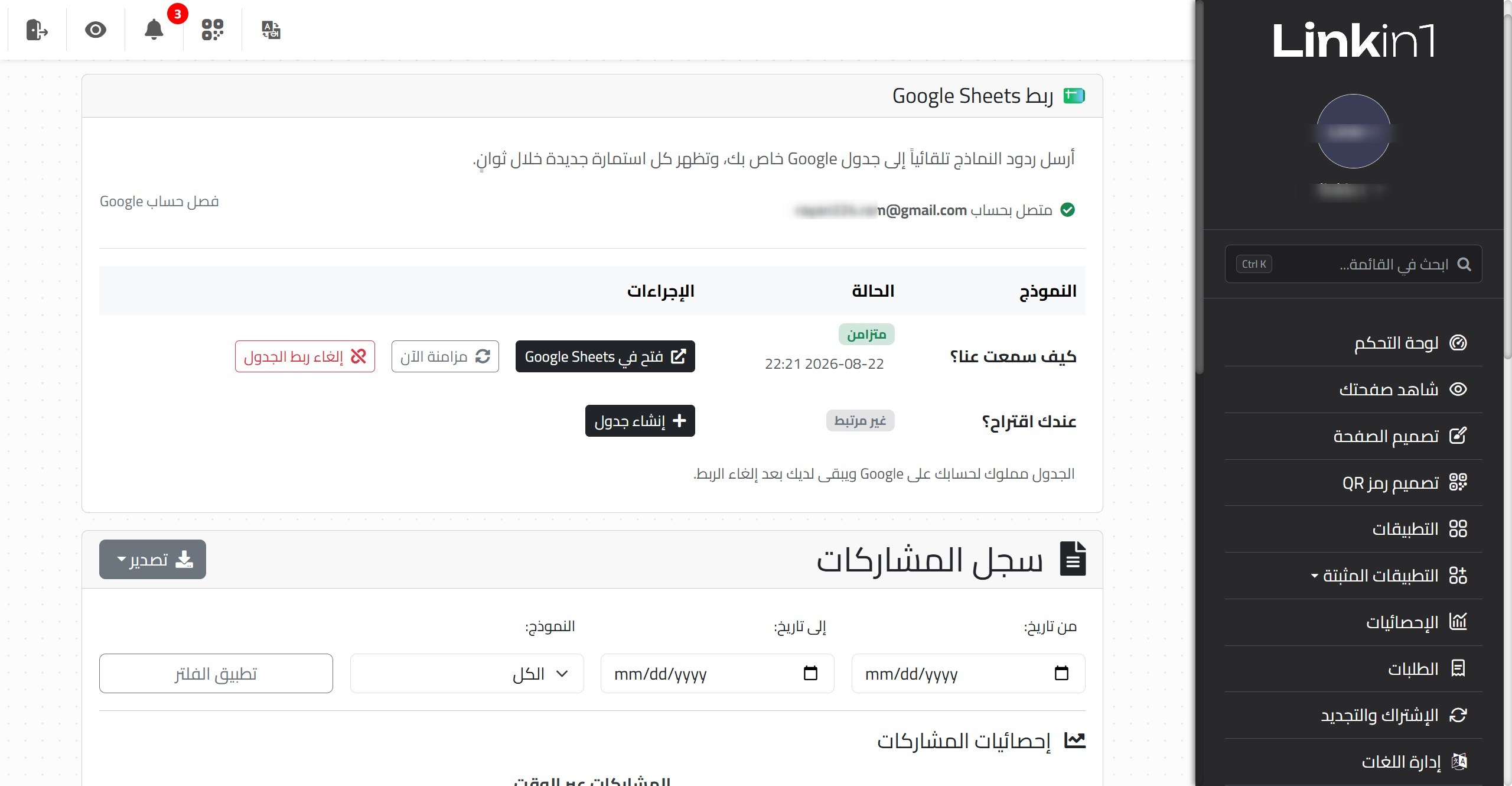This screenshot has height=786, width=1512.
Task: Click the Google Sheets header icon
Action: (1074, 95)
